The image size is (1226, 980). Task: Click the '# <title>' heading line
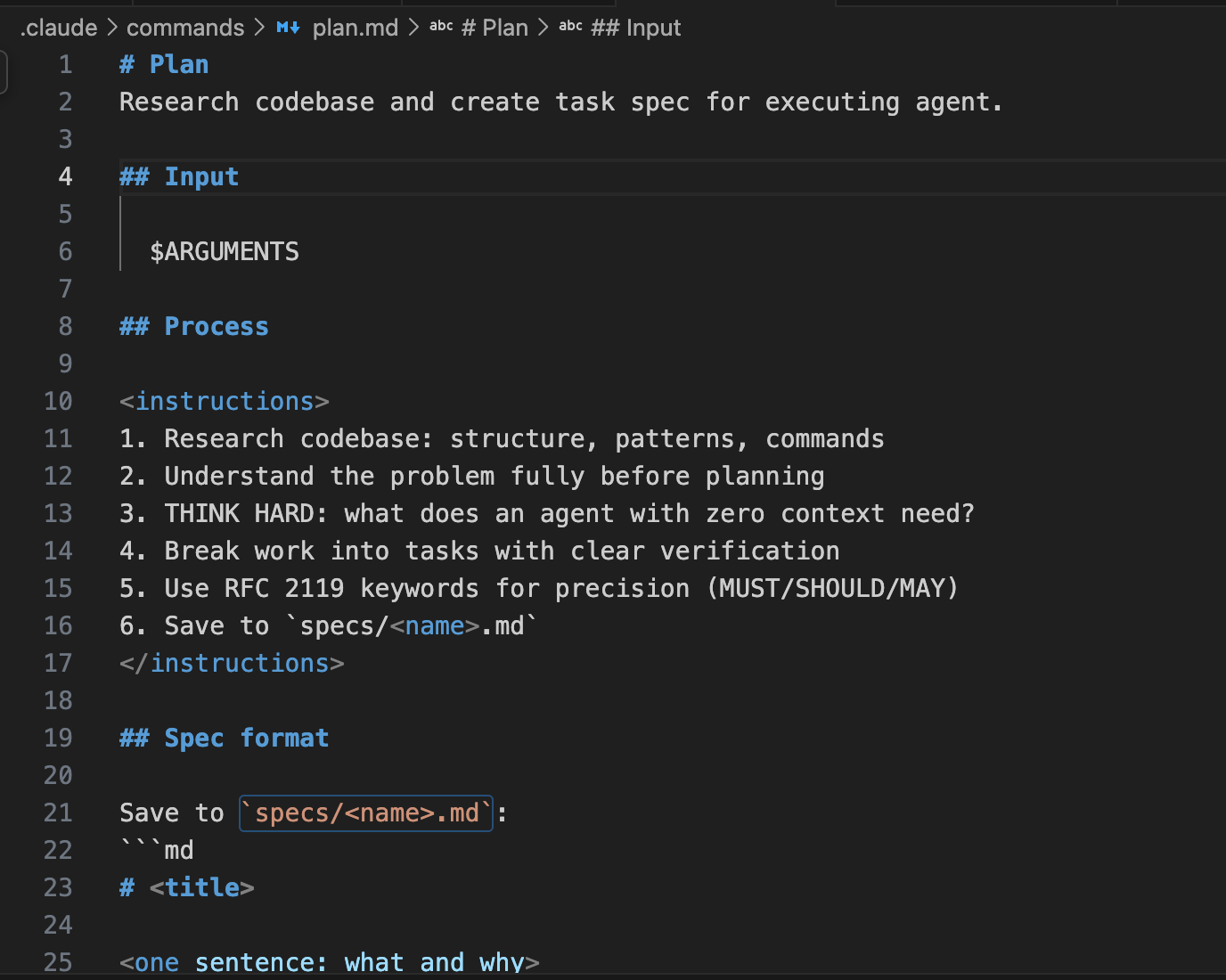pyautogui.click(x=187, y=887)
